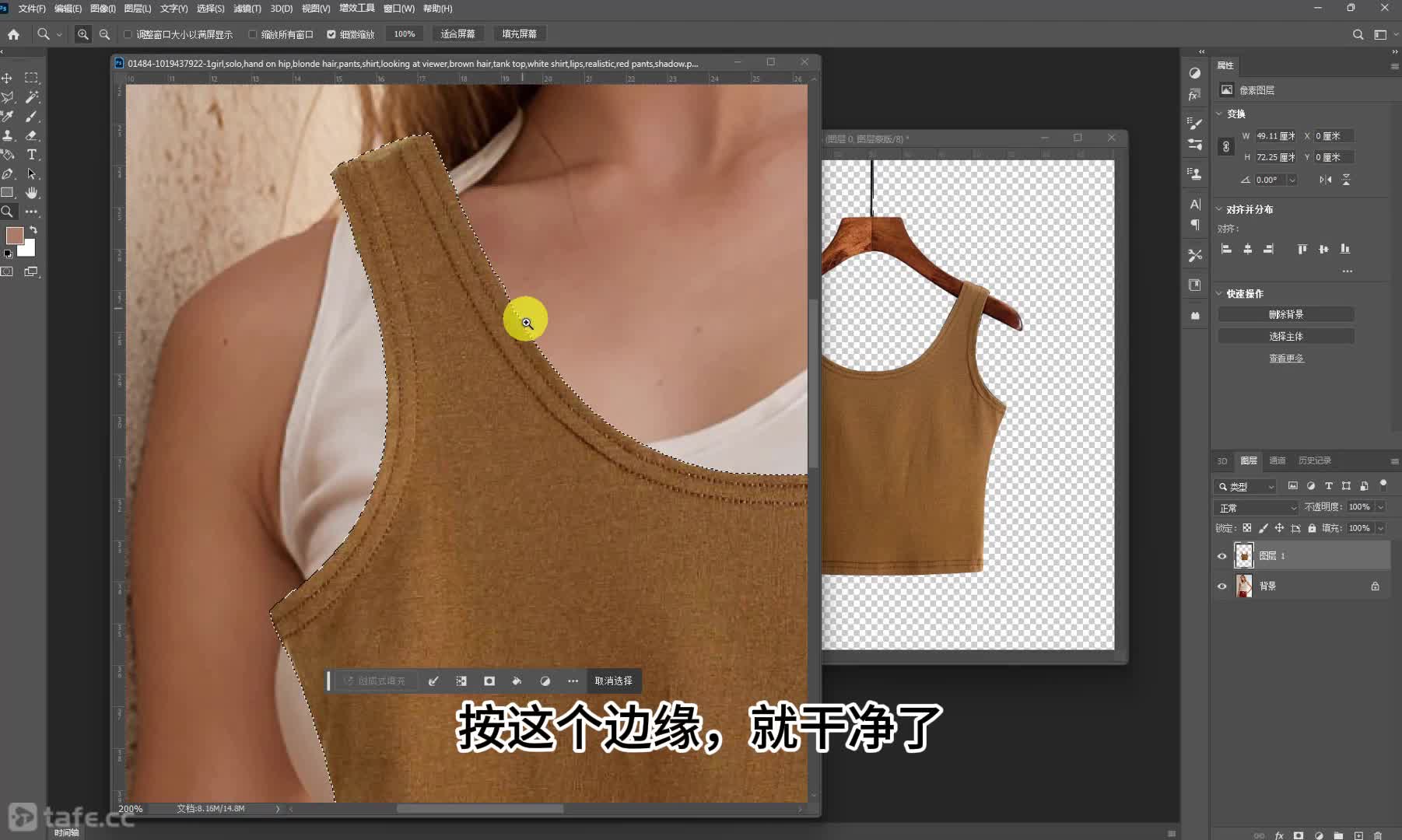The image size is (1402, 840).
Task: Open the Styles fx panel icon
Action: [1194, 95]
